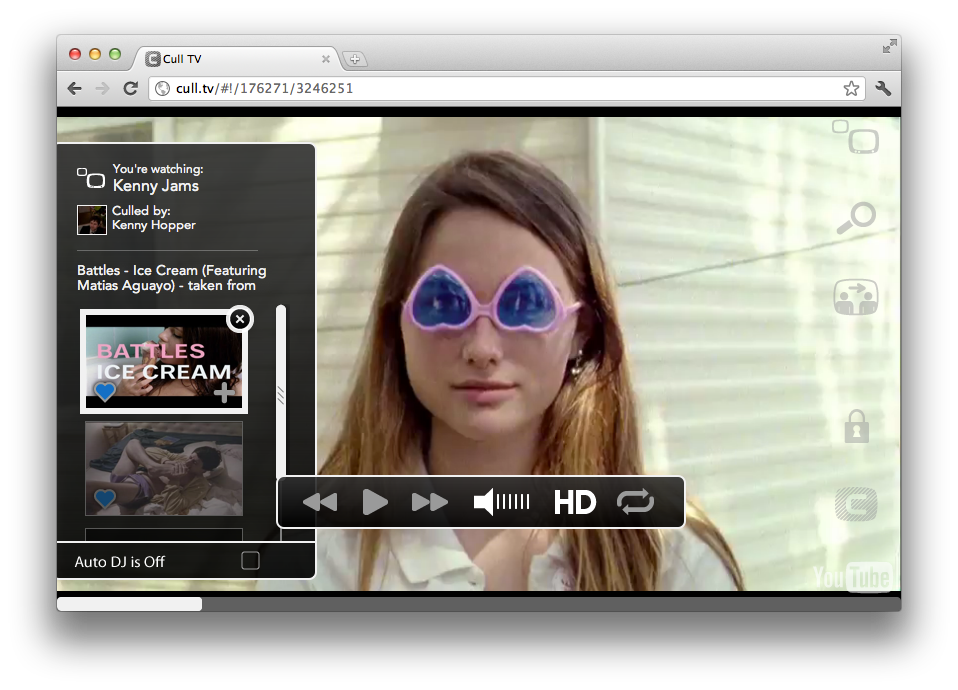Enter fullscreen with the window arrows icon
The image size is (958, 690).
tap(890, 46)
